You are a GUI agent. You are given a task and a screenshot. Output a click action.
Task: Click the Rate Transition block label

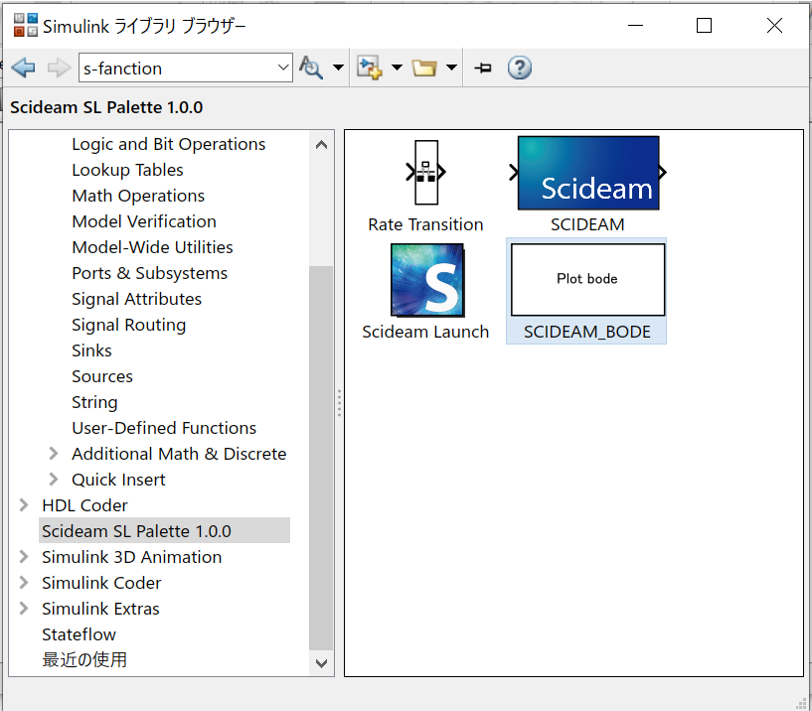coord(426,225)
